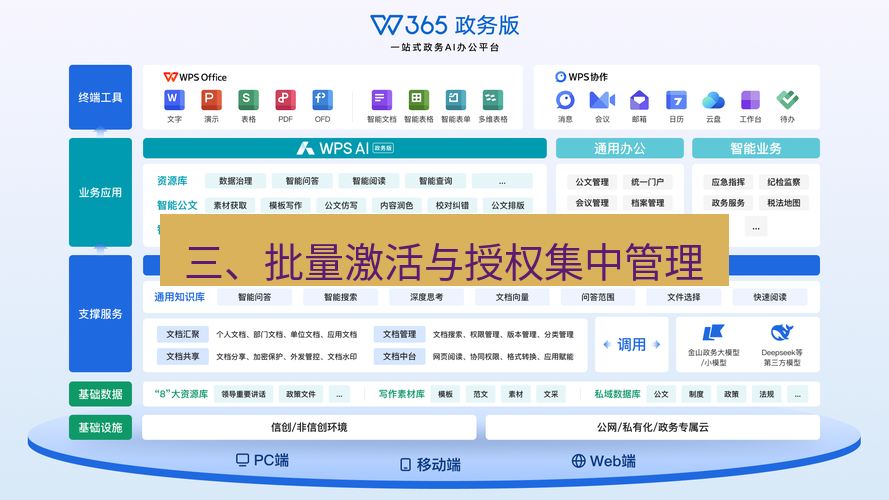Click the right arrow beside 调用
889x500 pixels.
tap(657, 344)
